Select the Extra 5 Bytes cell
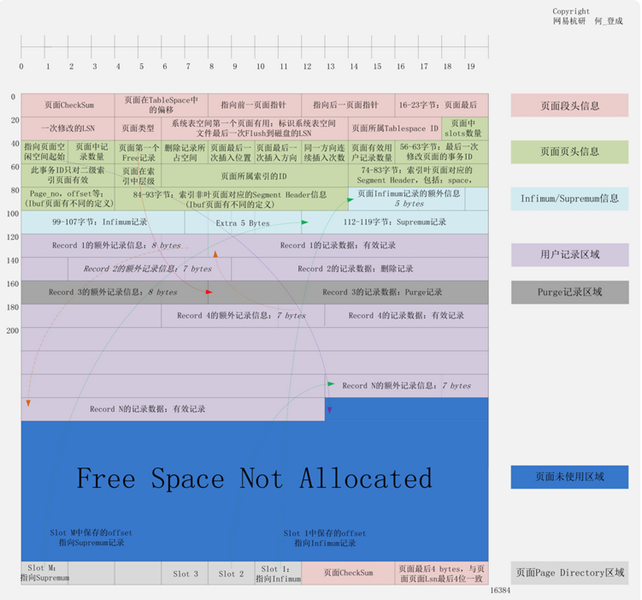 243,222
